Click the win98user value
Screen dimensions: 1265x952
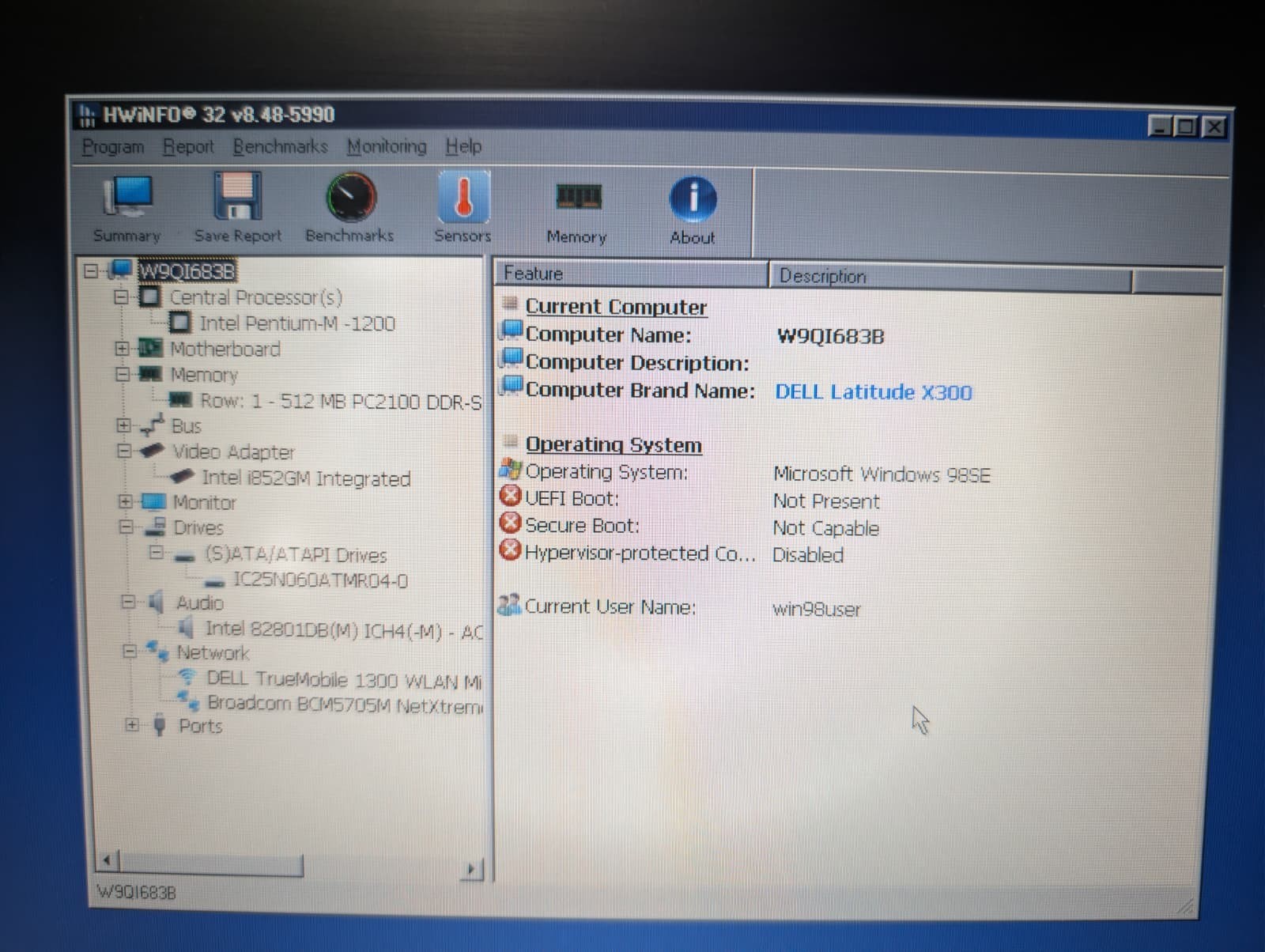coord(817,610)
